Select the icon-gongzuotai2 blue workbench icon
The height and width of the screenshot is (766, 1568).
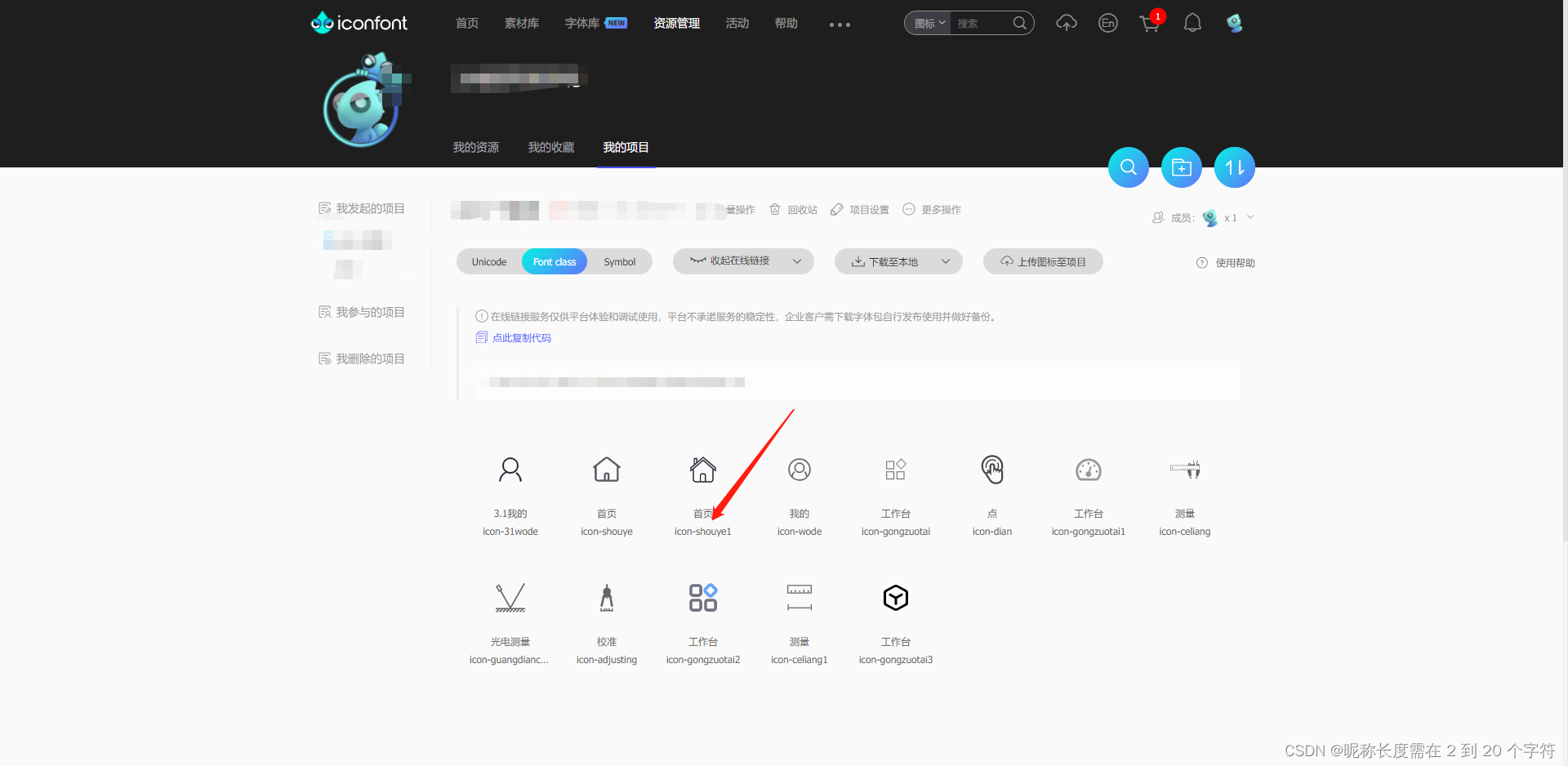[703, 598]
